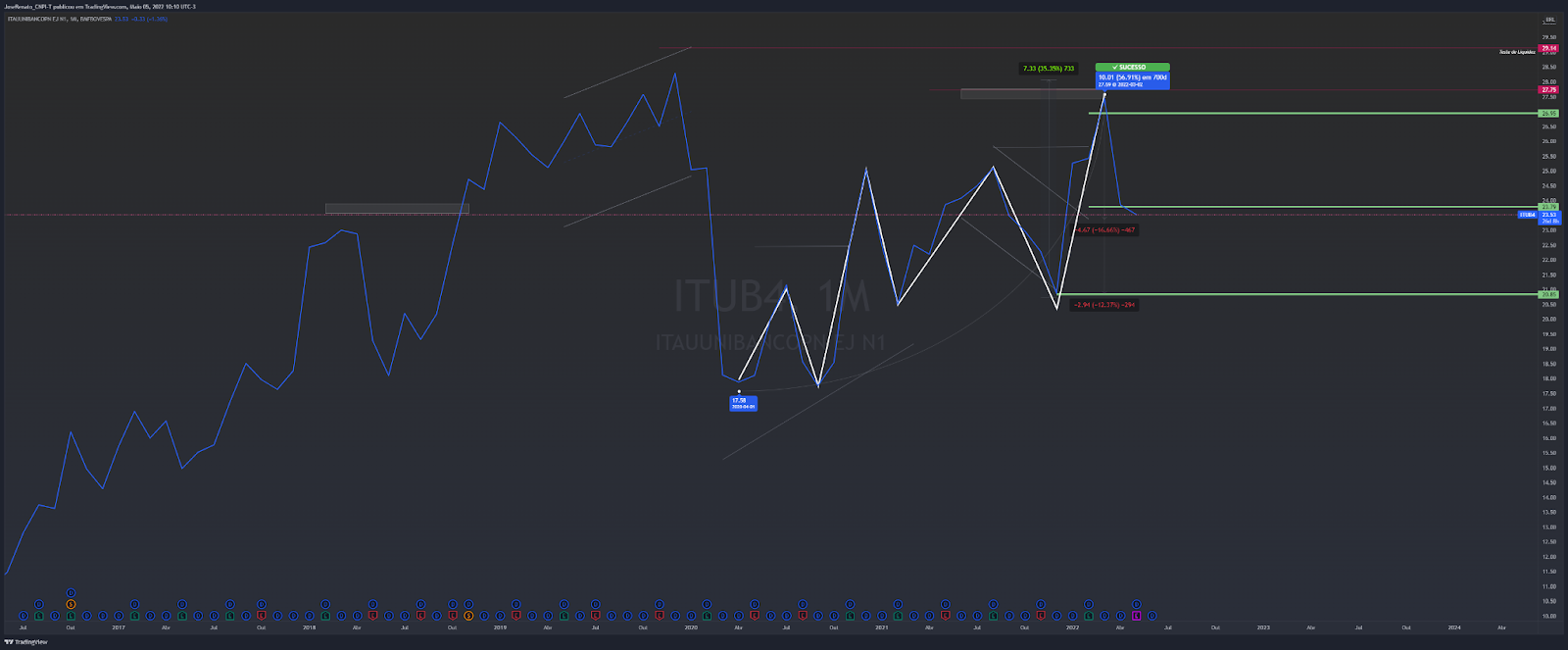Select the 23.79 green price tag
The width and height of the screenshot is (1568, 650).
point(1548,207)
